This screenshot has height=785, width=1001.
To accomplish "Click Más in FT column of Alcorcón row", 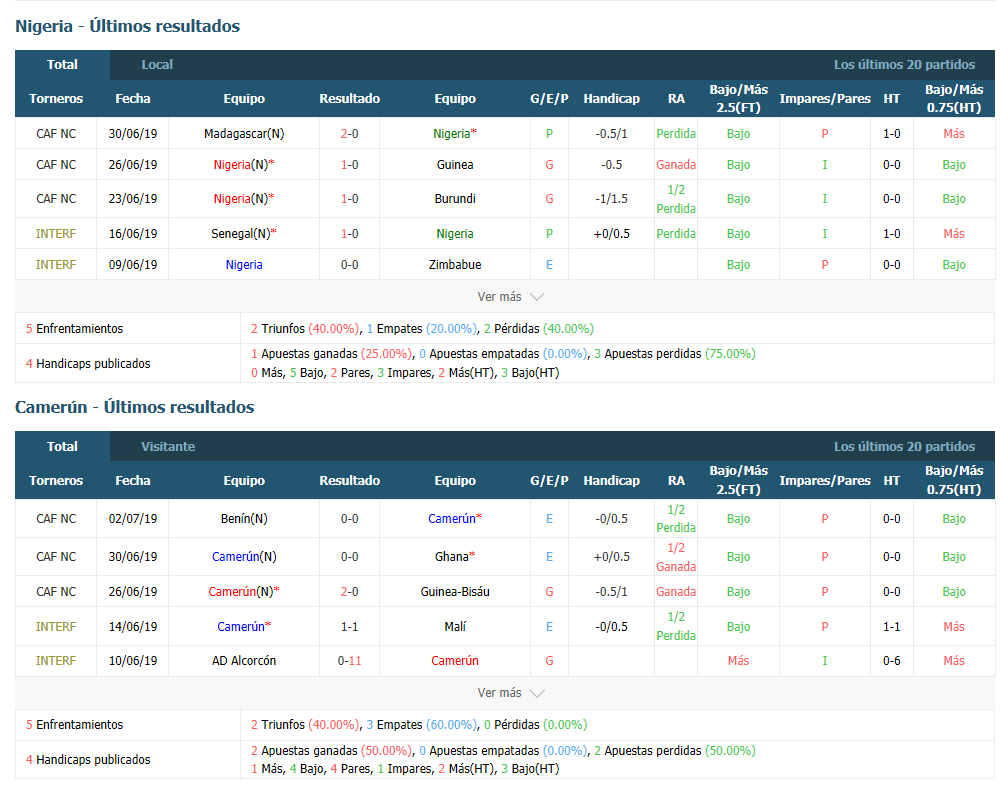I will (x=738, y=661).
